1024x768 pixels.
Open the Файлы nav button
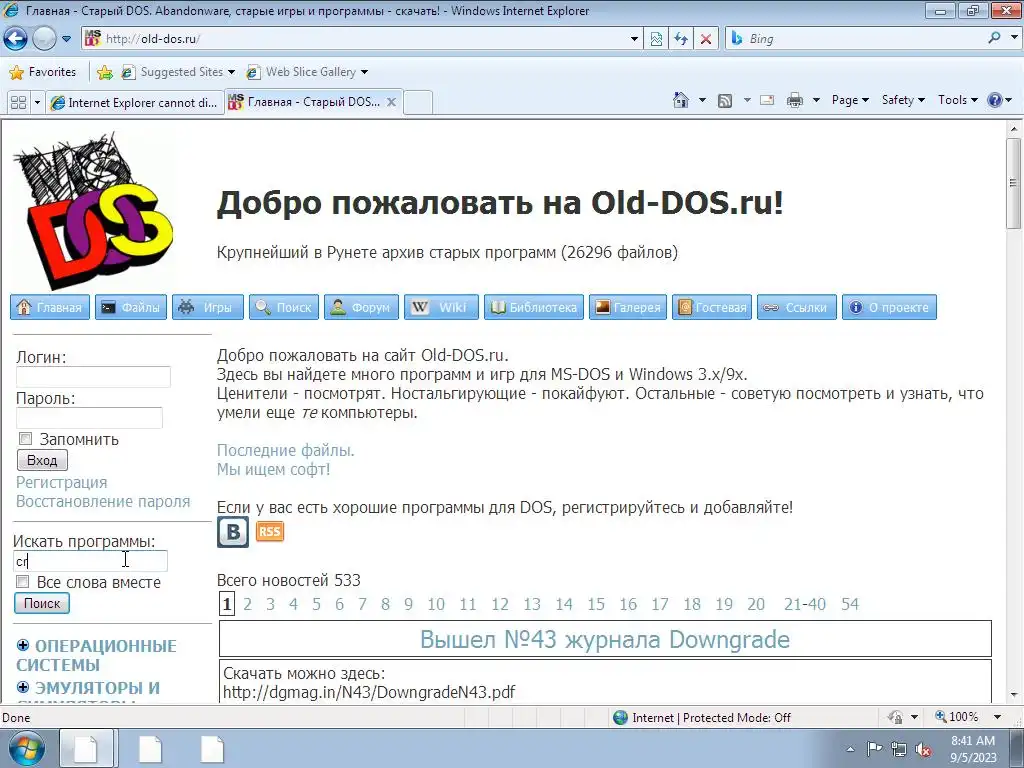click(131, 308)
